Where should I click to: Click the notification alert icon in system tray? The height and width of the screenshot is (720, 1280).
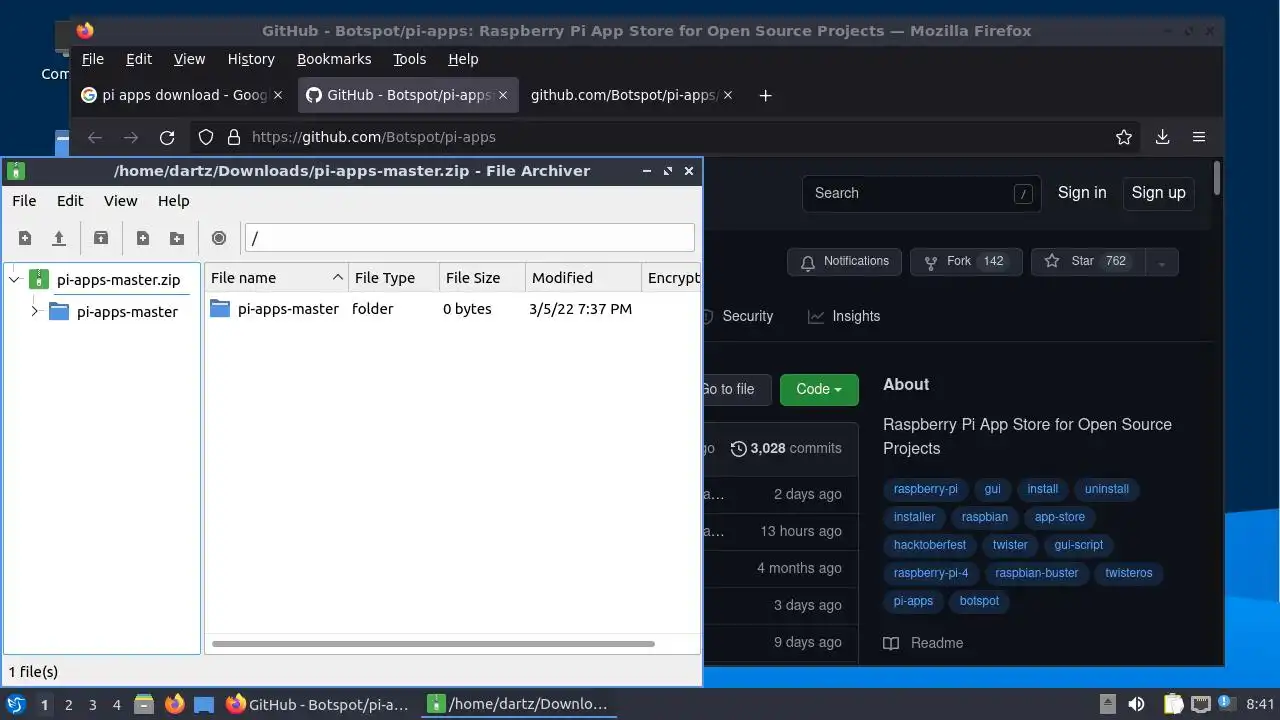1226,705
